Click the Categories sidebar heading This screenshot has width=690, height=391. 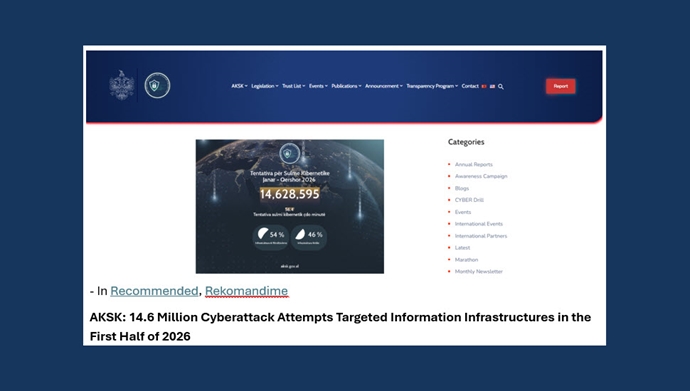466,142
